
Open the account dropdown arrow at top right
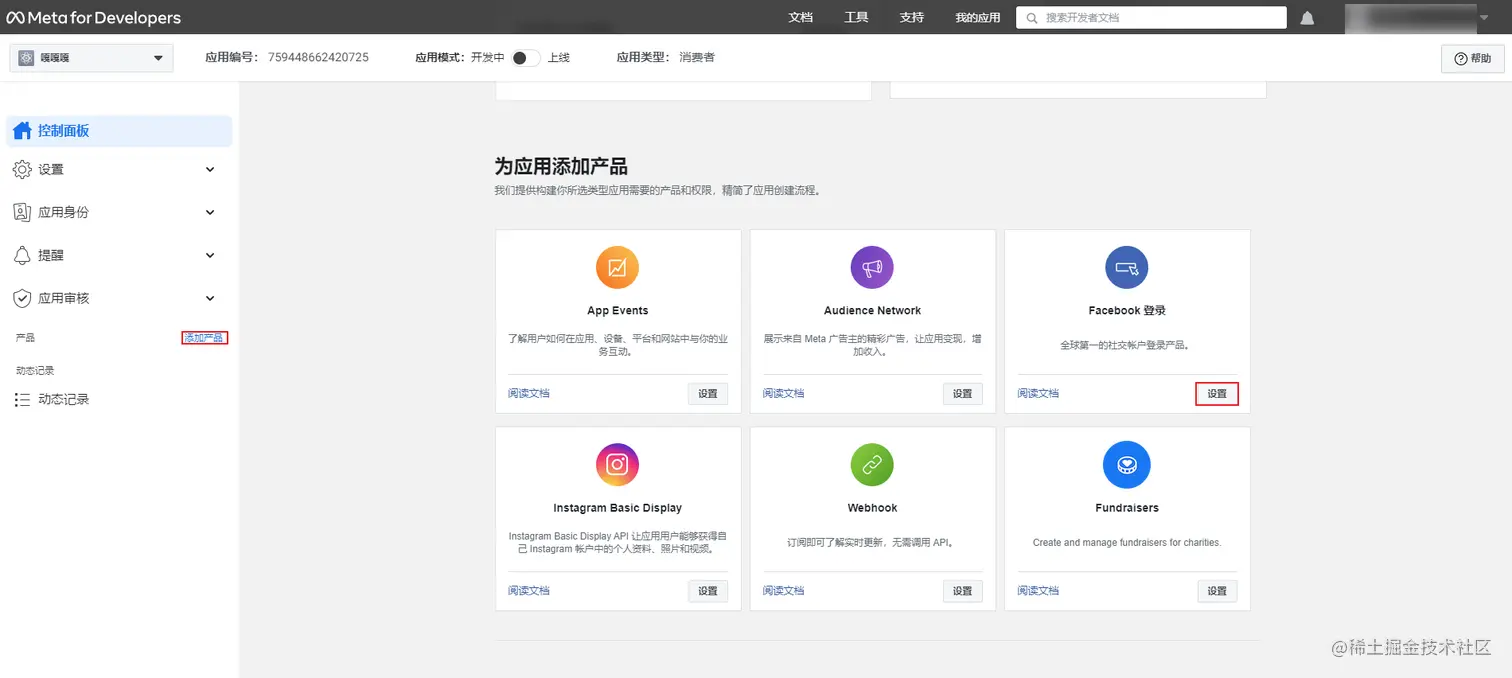pyautogui.click(x=1482, y=18)
